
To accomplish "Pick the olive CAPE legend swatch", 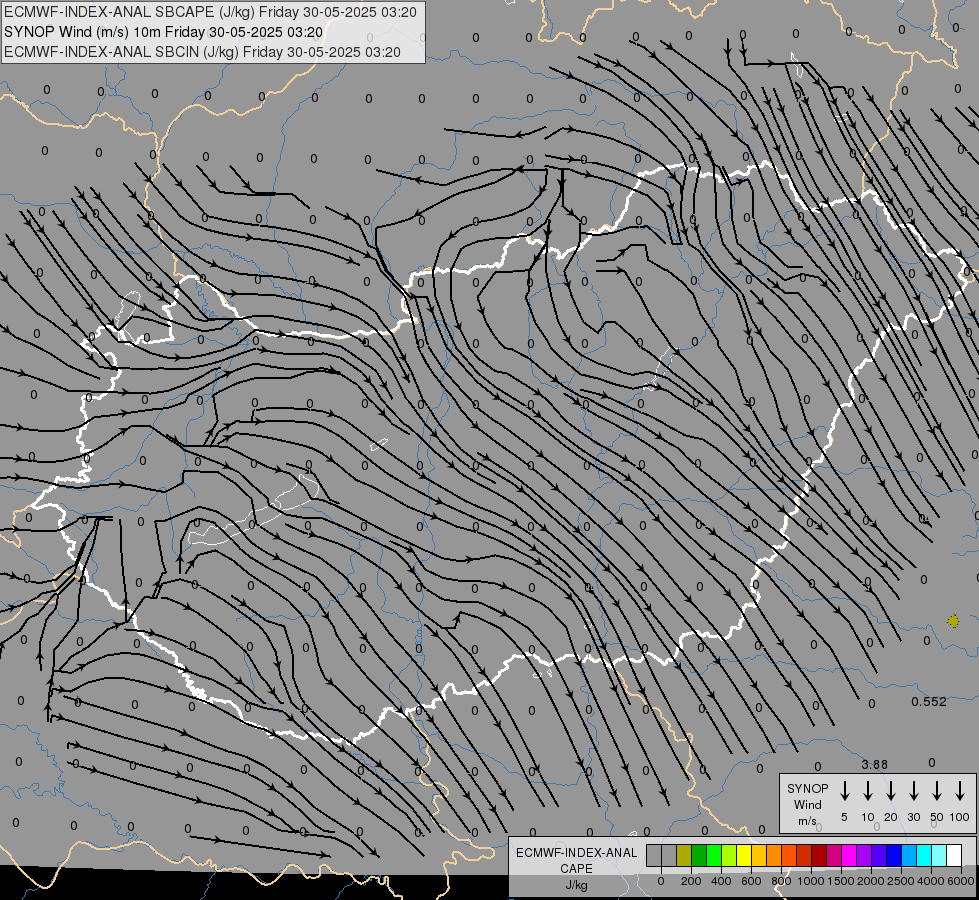I will point(684,855).
